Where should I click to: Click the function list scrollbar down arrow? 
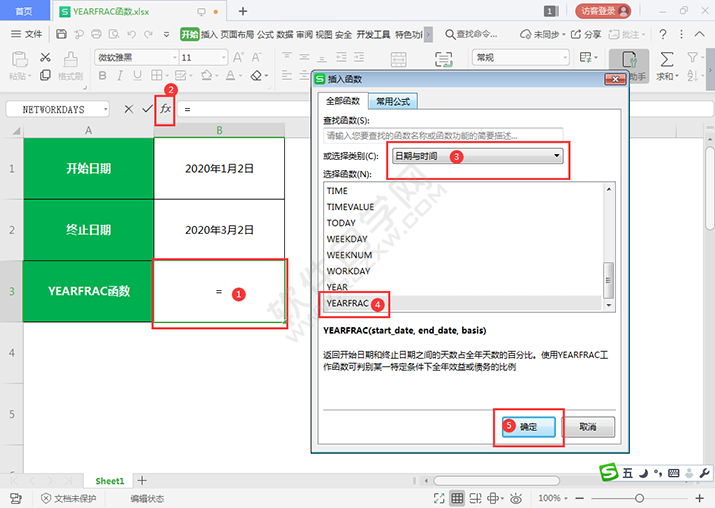click(609, 305)
